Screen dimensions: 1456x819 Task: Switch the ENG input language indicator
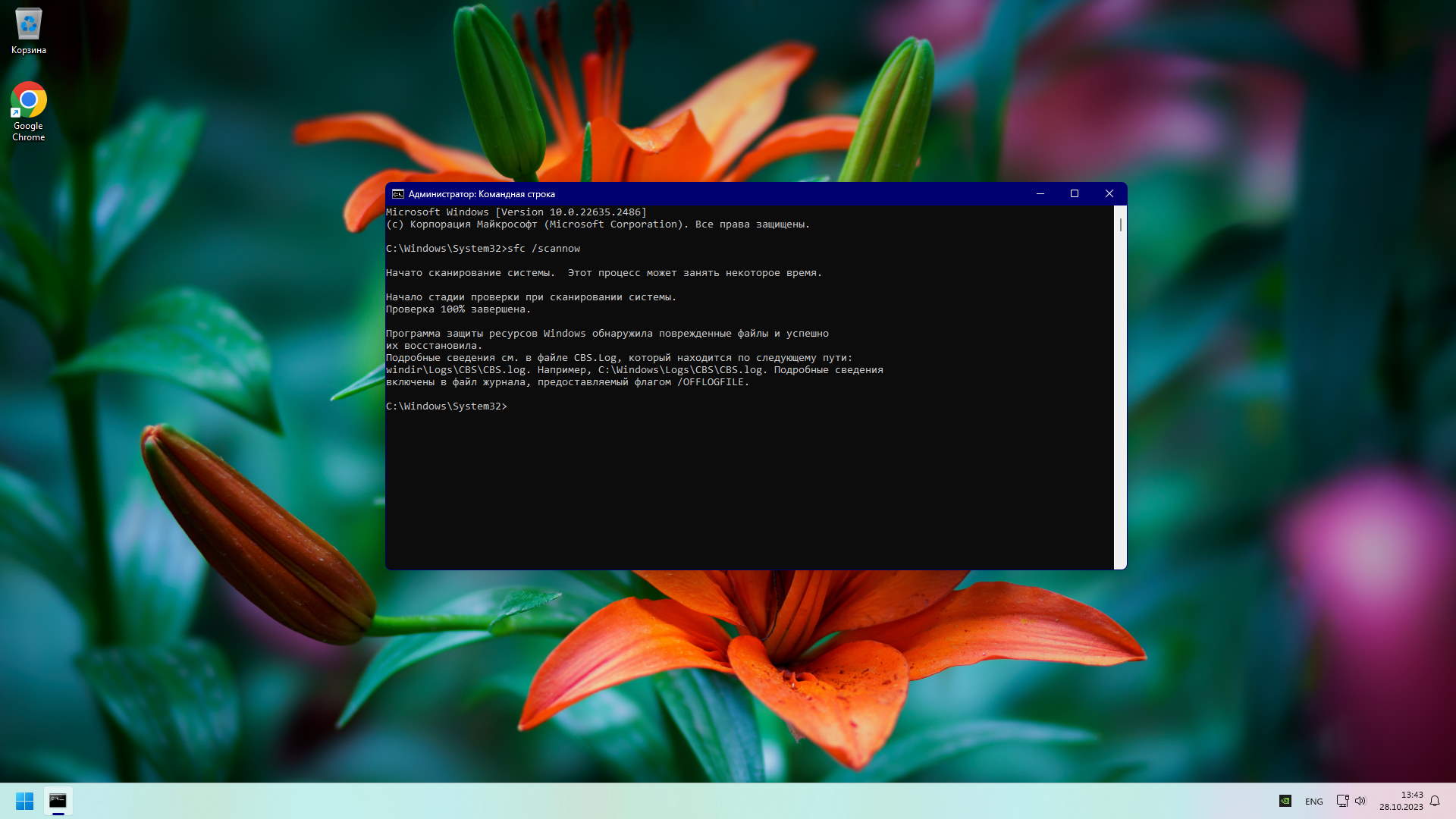coord(1313,802)
